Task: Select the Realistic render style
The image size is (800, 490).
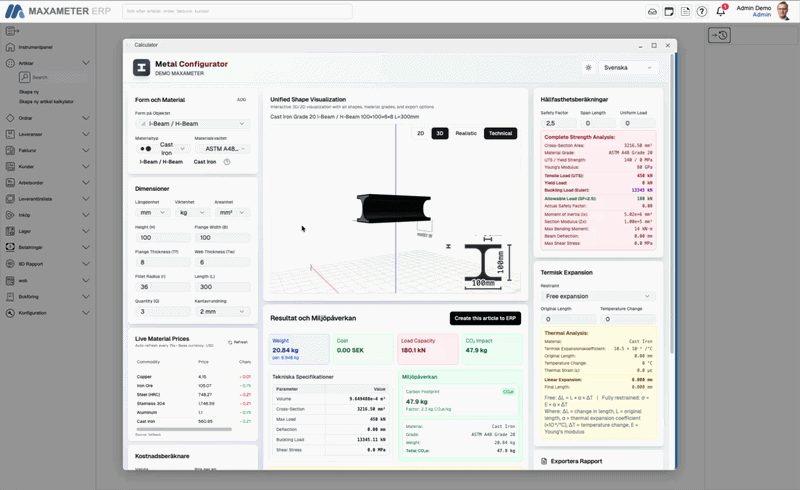Action: [x=466, y=133]
